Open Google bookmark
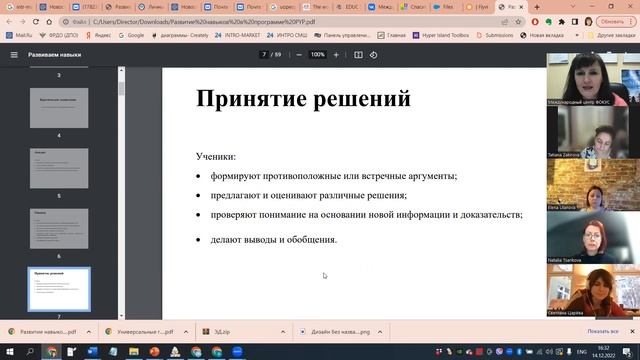Viewport: 640px width, 360px height. click(131, 36)
